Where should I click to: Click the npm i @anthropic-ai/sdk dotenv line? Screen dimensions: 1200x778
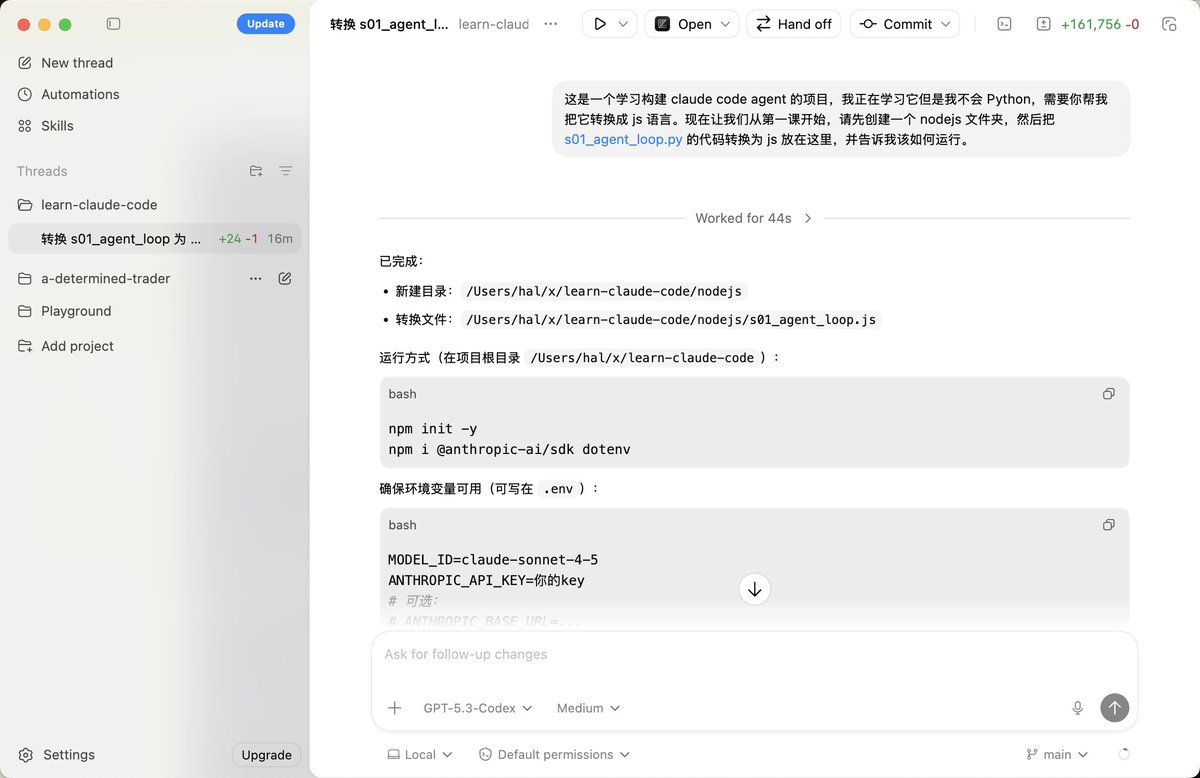pyautogui.click(x=509, y=450)
